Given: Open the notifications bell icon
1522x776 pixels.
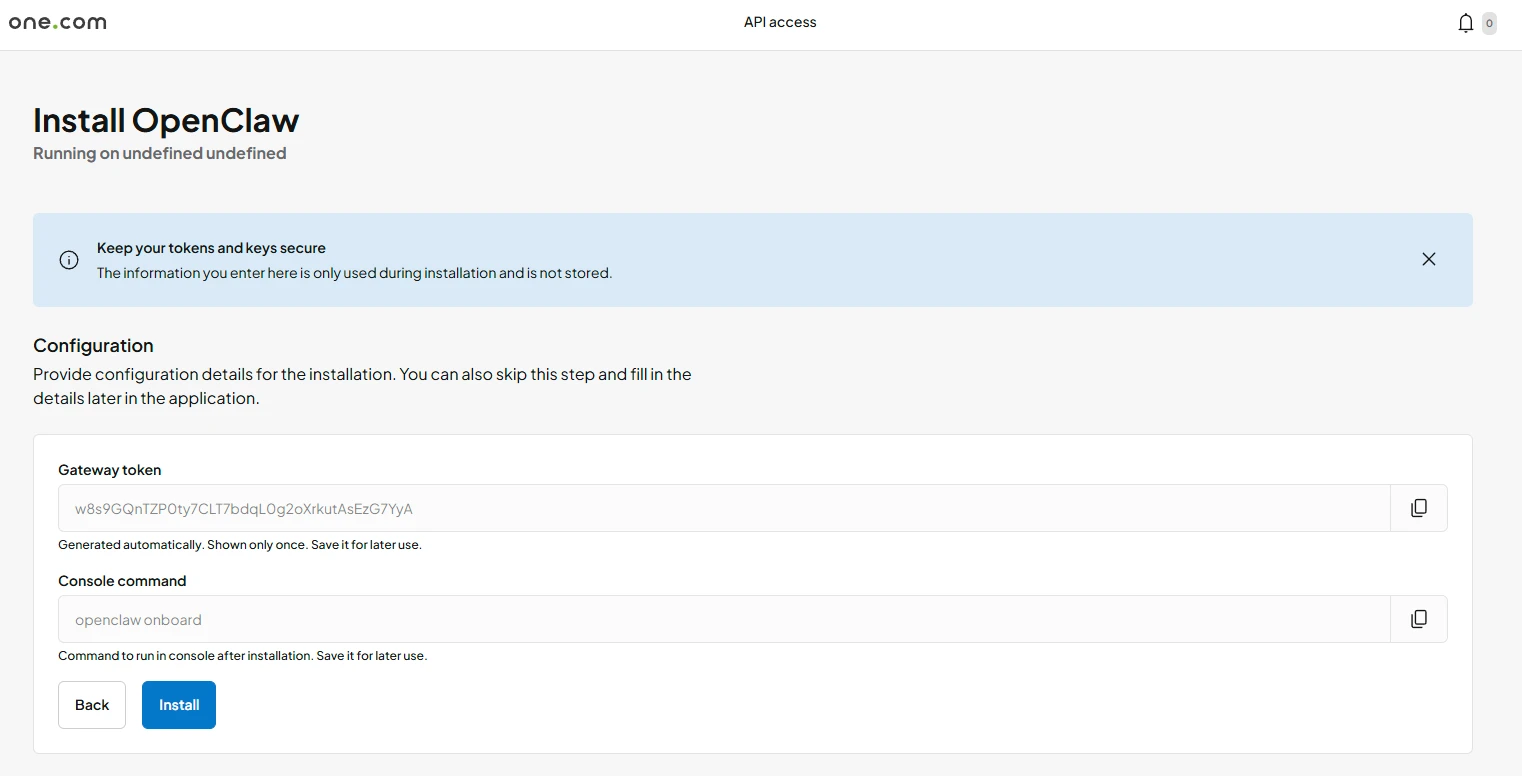Looking at the screenshot, I should 1465,23.
